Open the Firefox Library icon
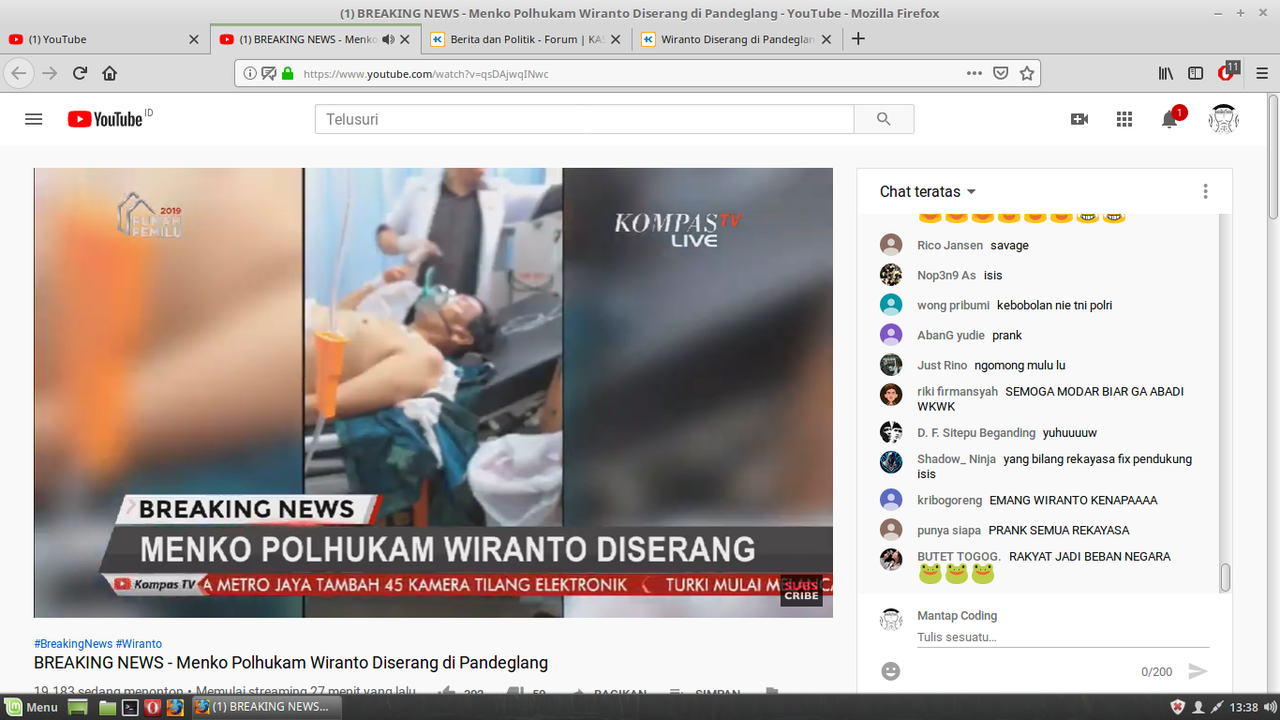Viewport: 1280px width, 720px height. (1165, 72)
